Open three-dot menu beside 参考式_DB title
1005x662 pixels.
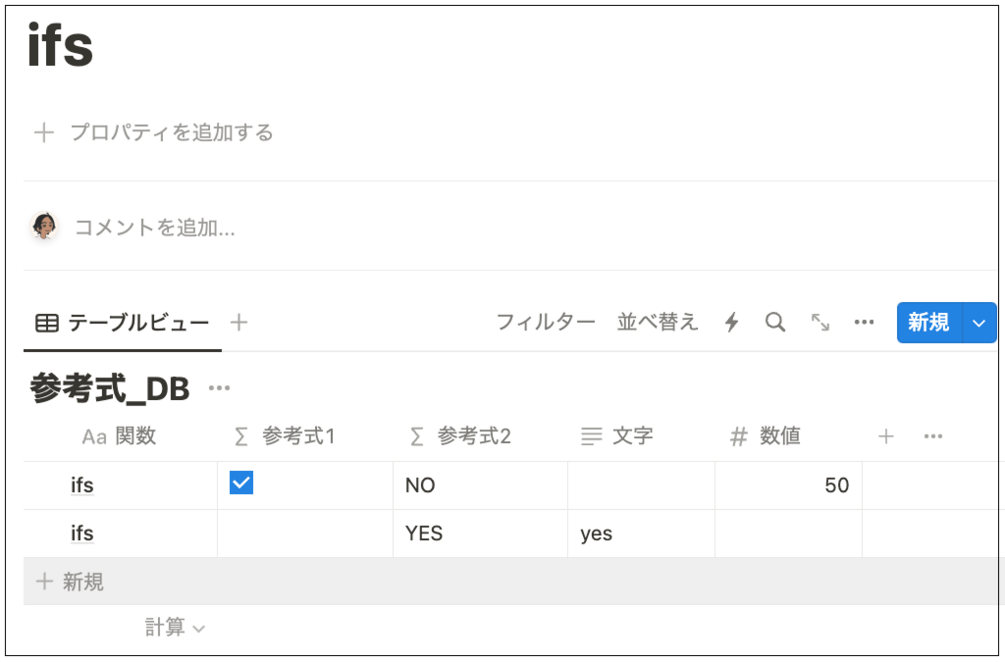pyautogui.click(x=219, y=389)
